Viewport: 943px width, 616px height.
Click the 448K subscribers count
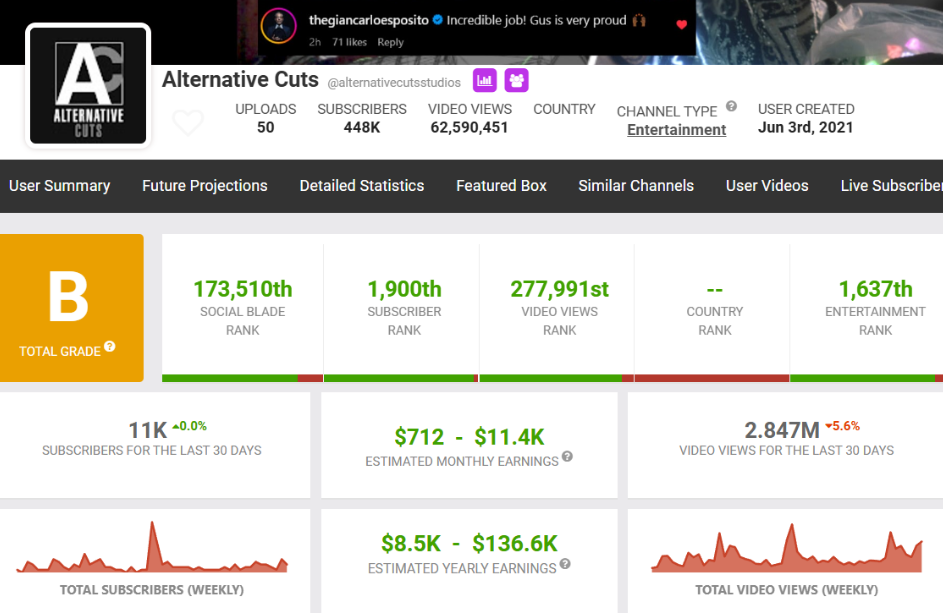tap(362, 128)
